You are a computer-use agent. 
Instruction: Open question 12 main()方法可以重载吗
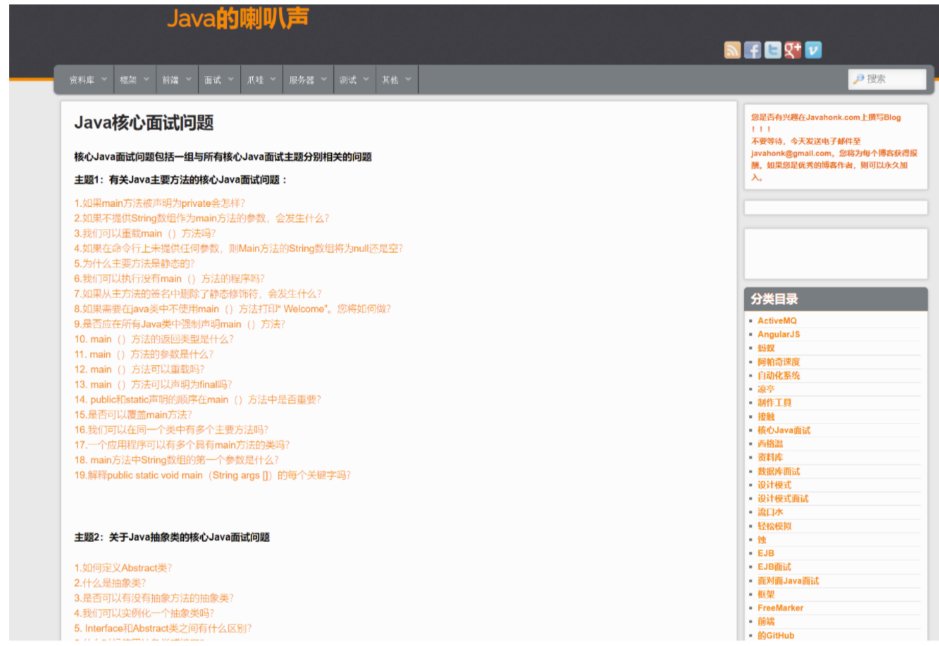[x=139, y=369]
